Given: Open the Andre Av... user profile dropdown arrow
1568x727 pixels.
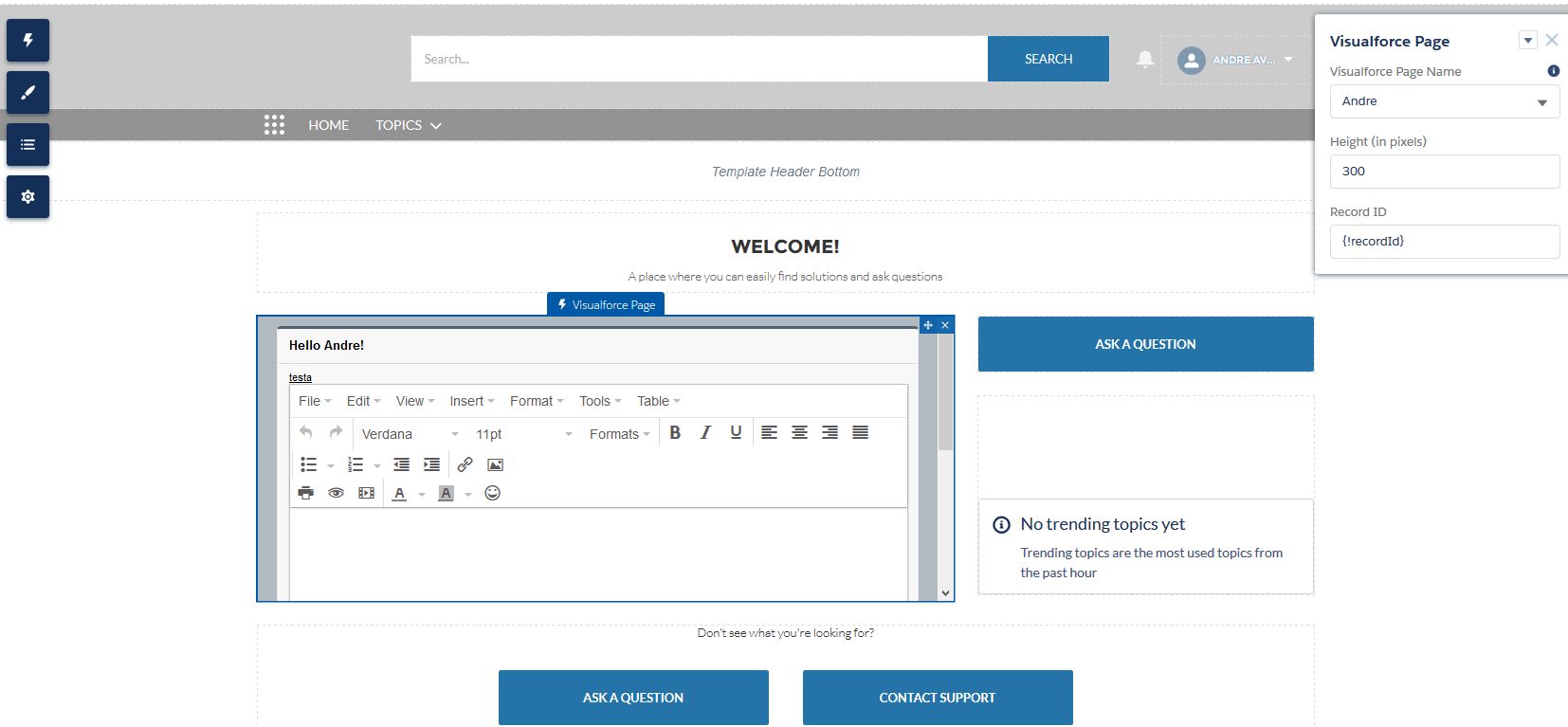Looking at the screenshot, I should [x=1288, y=59].
